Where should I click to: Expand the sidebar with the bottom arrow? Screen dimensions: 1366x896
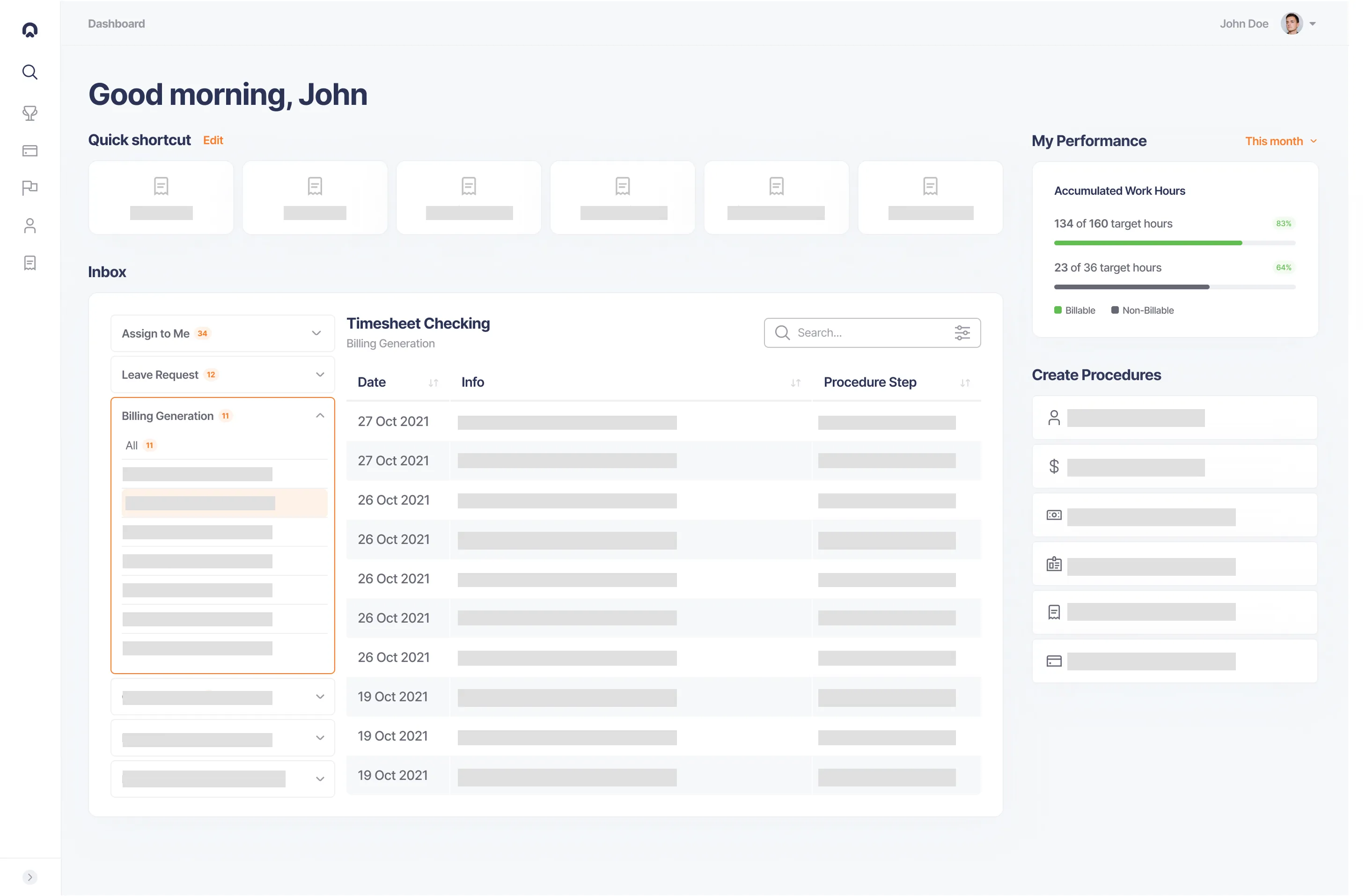[x=30, y=877]
